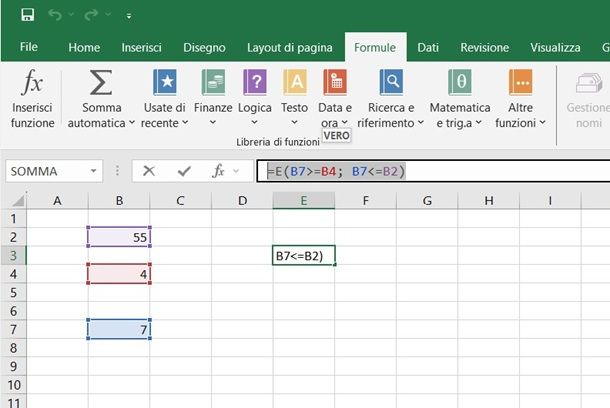Open the Logica function library

pyautogui.click(x=255, y=84)
